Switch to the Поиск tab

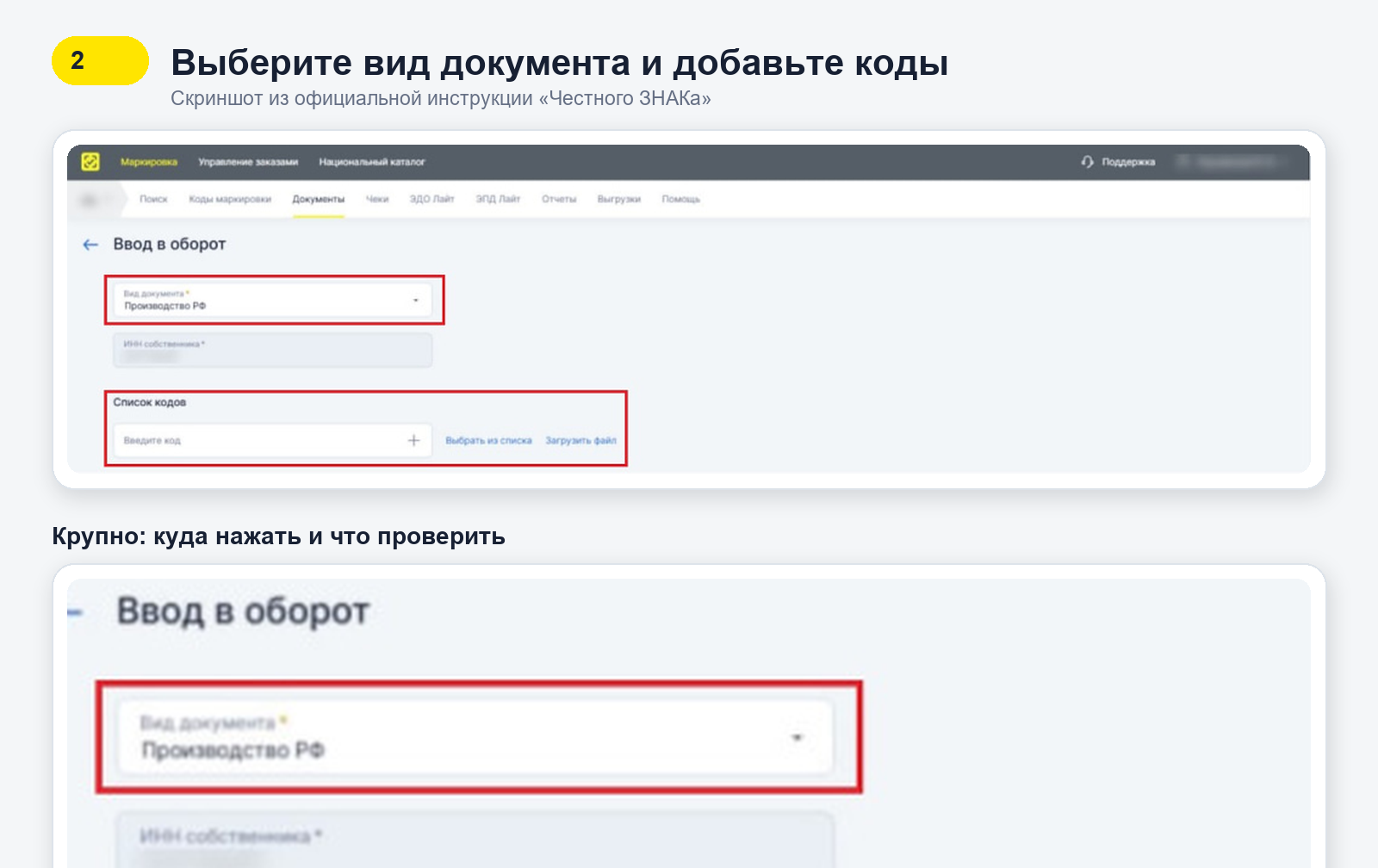click(153, 199)
